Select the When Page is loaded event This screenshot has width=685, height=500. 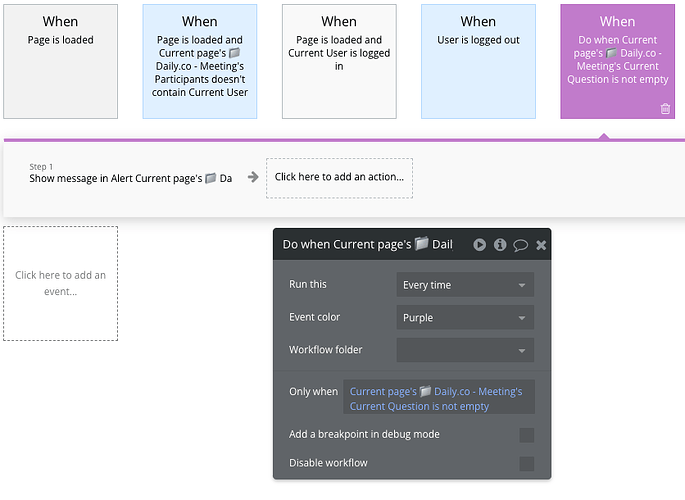pos(60,62)
